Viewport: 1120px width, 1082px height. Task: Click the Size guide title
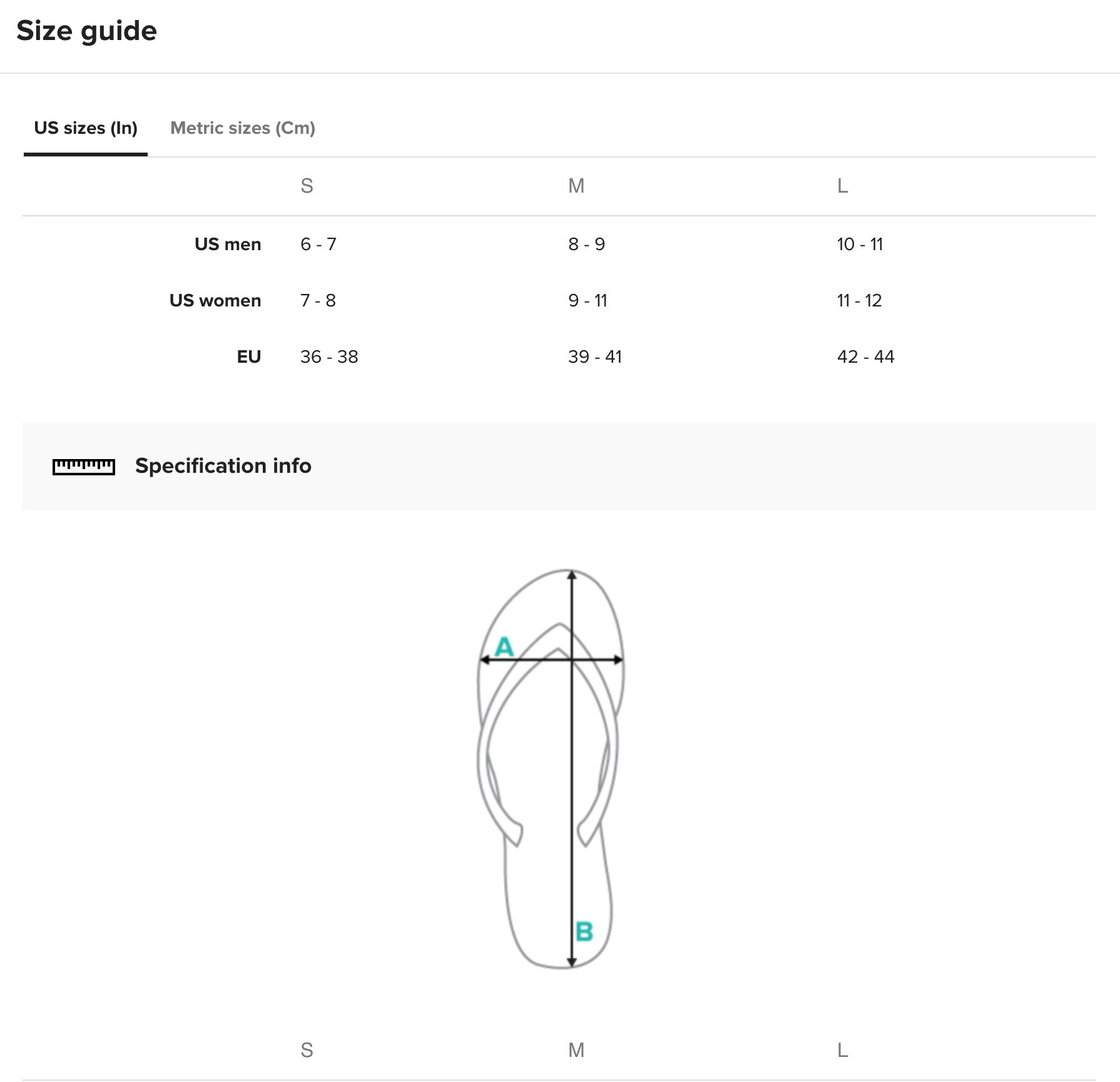(x=87, y=31)
